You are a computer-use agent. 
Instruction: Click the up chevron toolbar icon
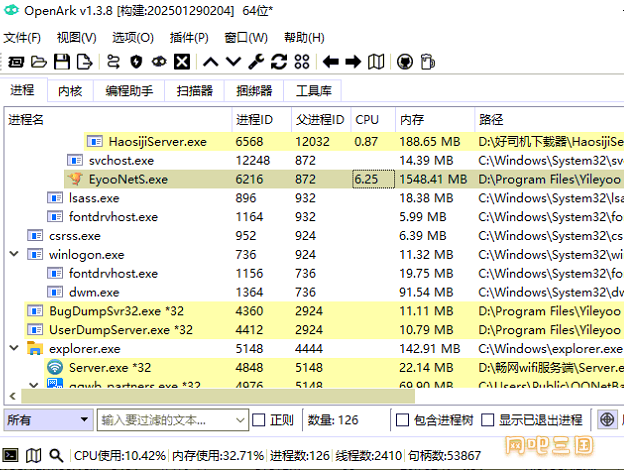211,62
